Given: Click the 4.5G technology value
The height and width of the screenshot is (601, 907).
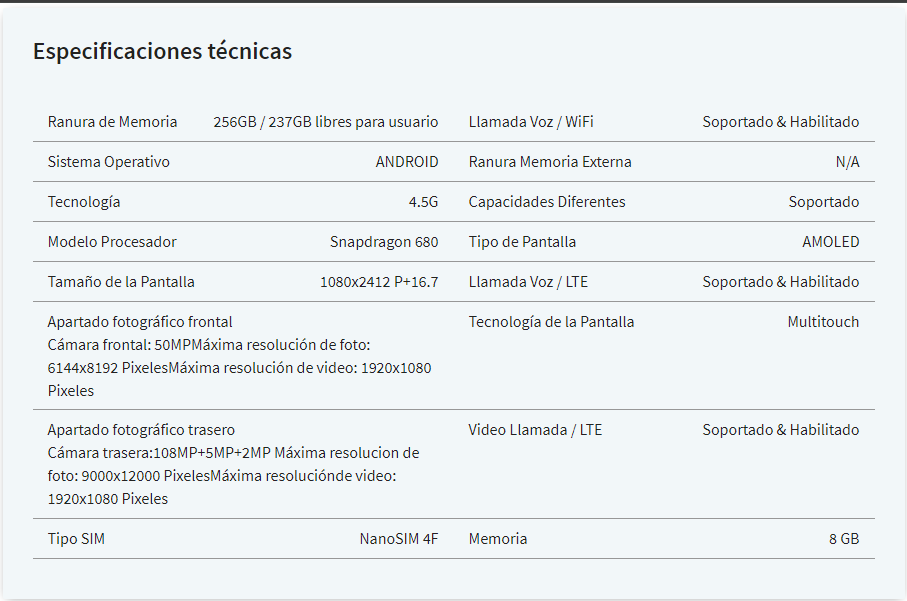Looking at the screenshot, I should coord(423,202).
